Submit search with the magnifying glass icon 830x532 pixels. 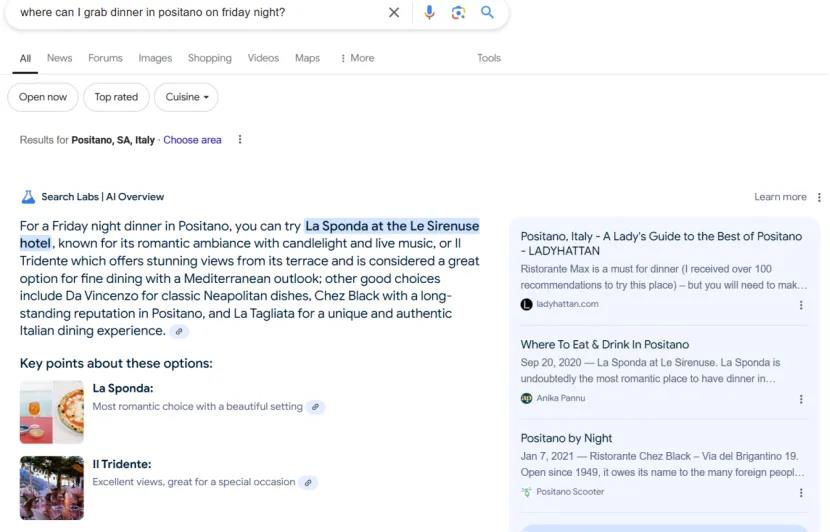(487, 12)
